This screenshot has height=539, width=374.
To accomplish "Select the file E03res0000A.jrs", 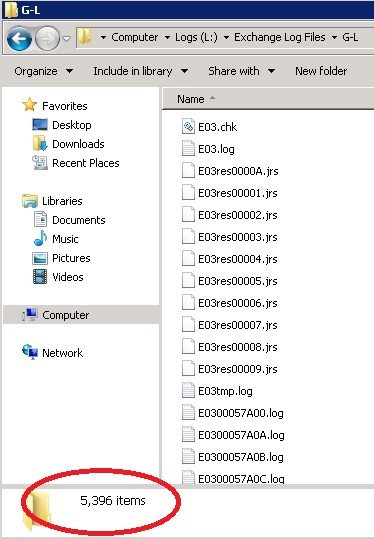I will click(x=238, y=171).
